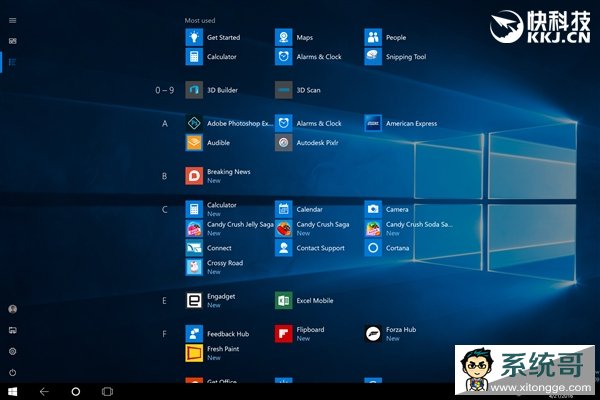Click the letter A section header

165,124
